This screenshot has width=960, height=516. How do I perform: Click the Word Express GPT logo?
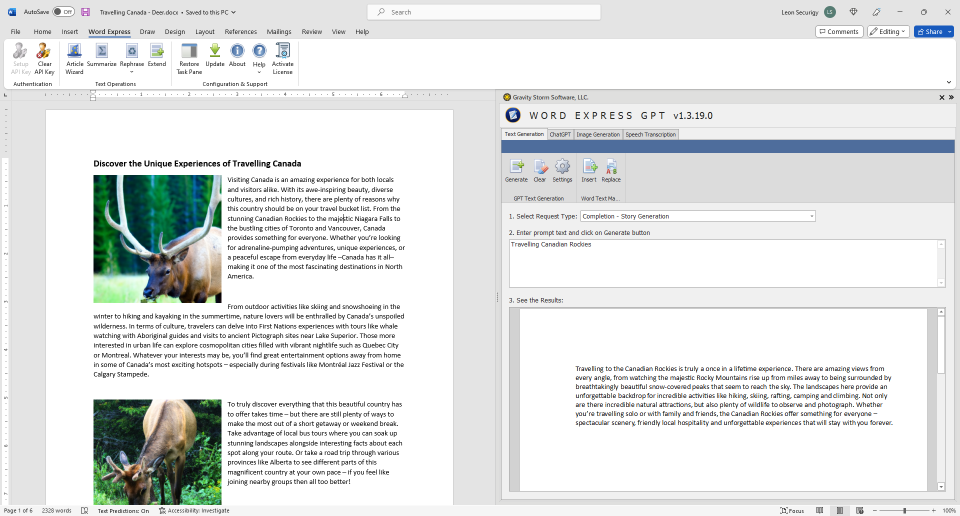pos(513,115)
